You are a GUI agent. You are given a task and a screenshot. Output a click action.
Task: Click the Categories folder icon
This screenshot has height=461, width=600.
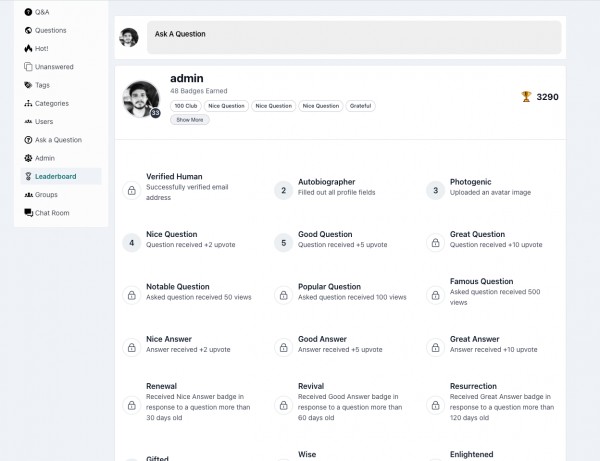point(28,103)
